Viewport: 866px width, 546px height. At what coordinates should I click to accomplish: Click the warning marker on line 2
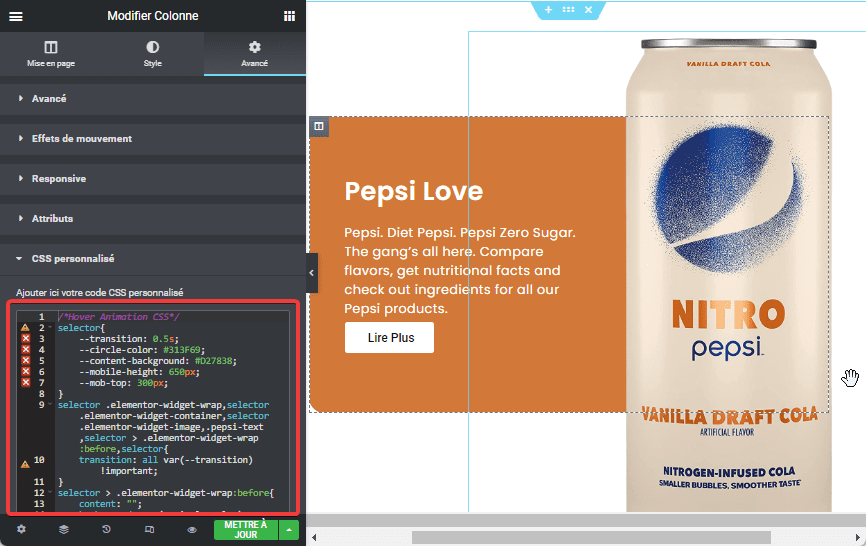(x=25, y=327)
